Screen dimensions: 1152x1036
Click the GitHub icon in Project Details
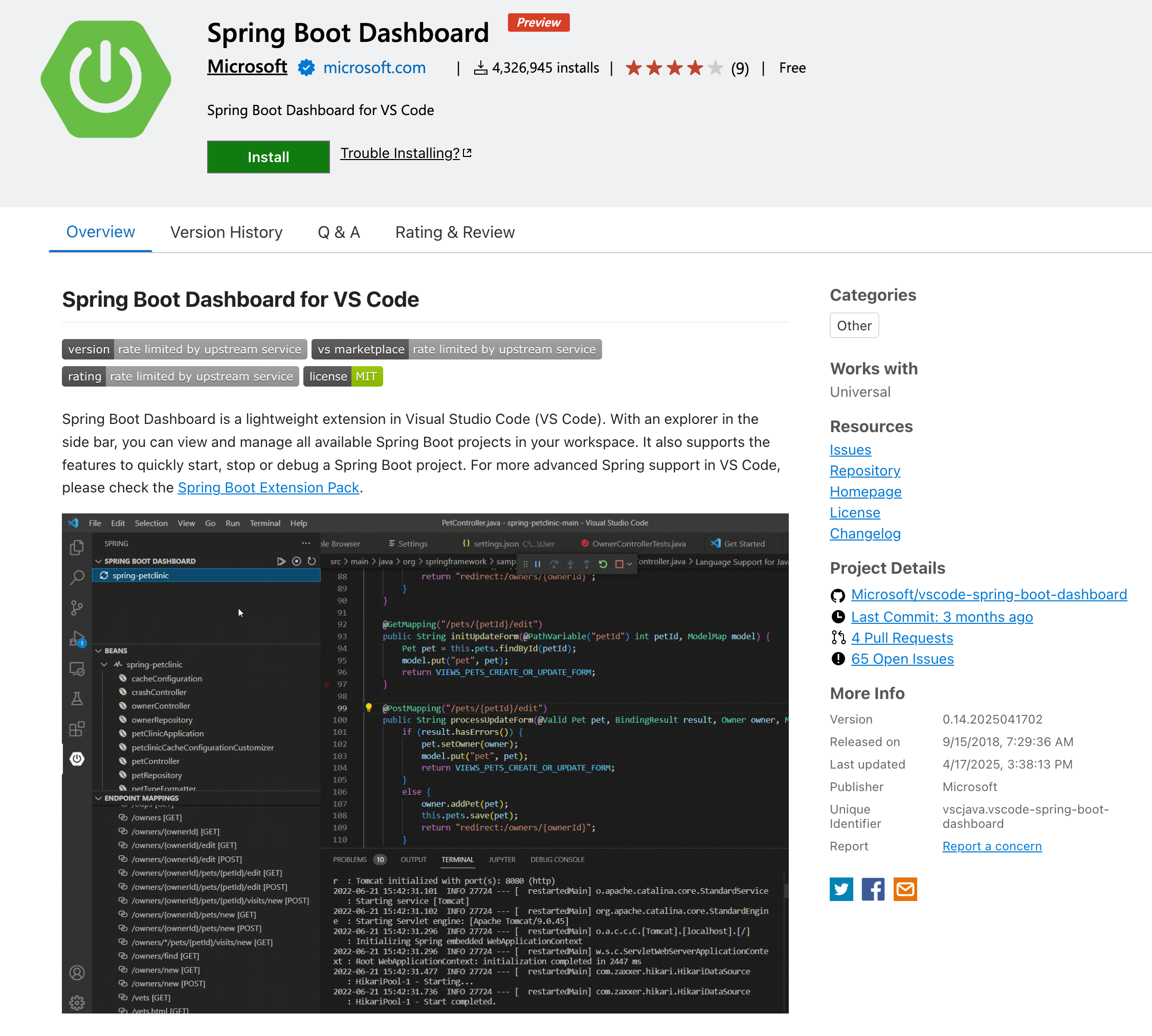(838, 595)
